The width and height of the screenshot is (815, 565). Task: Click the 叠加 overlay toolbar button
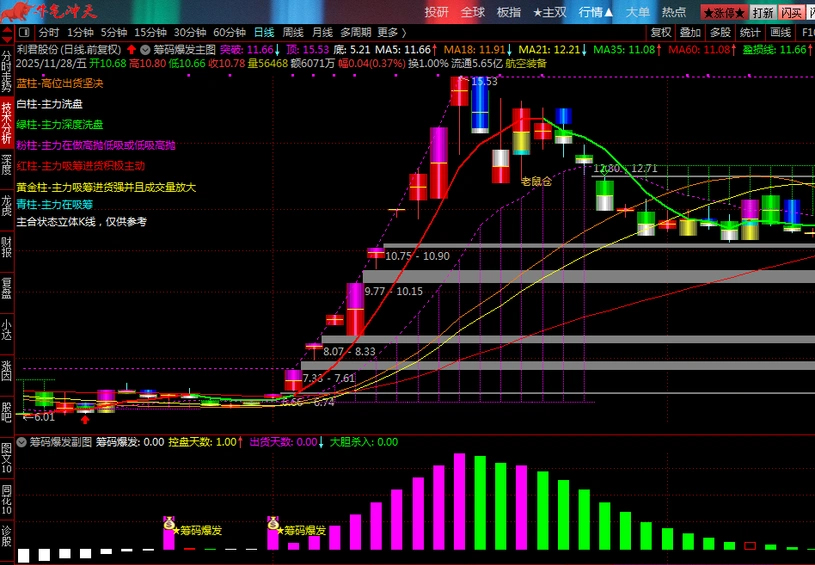click(x=690, y=32)
